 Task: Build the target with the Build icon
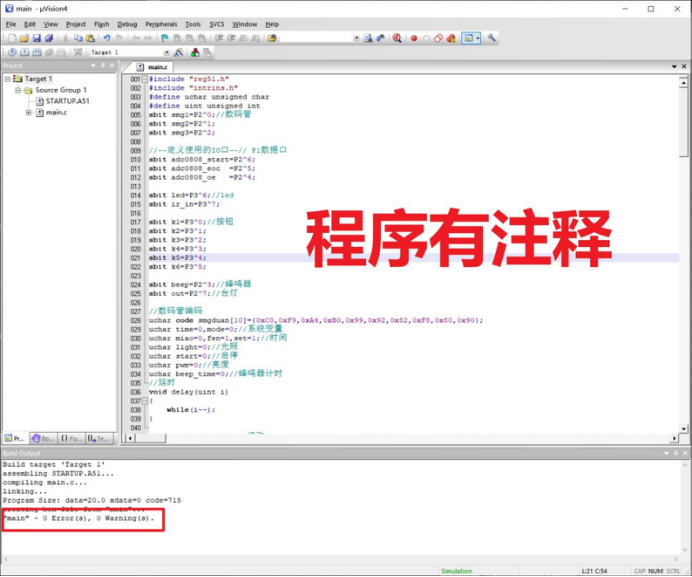point(25,53)
